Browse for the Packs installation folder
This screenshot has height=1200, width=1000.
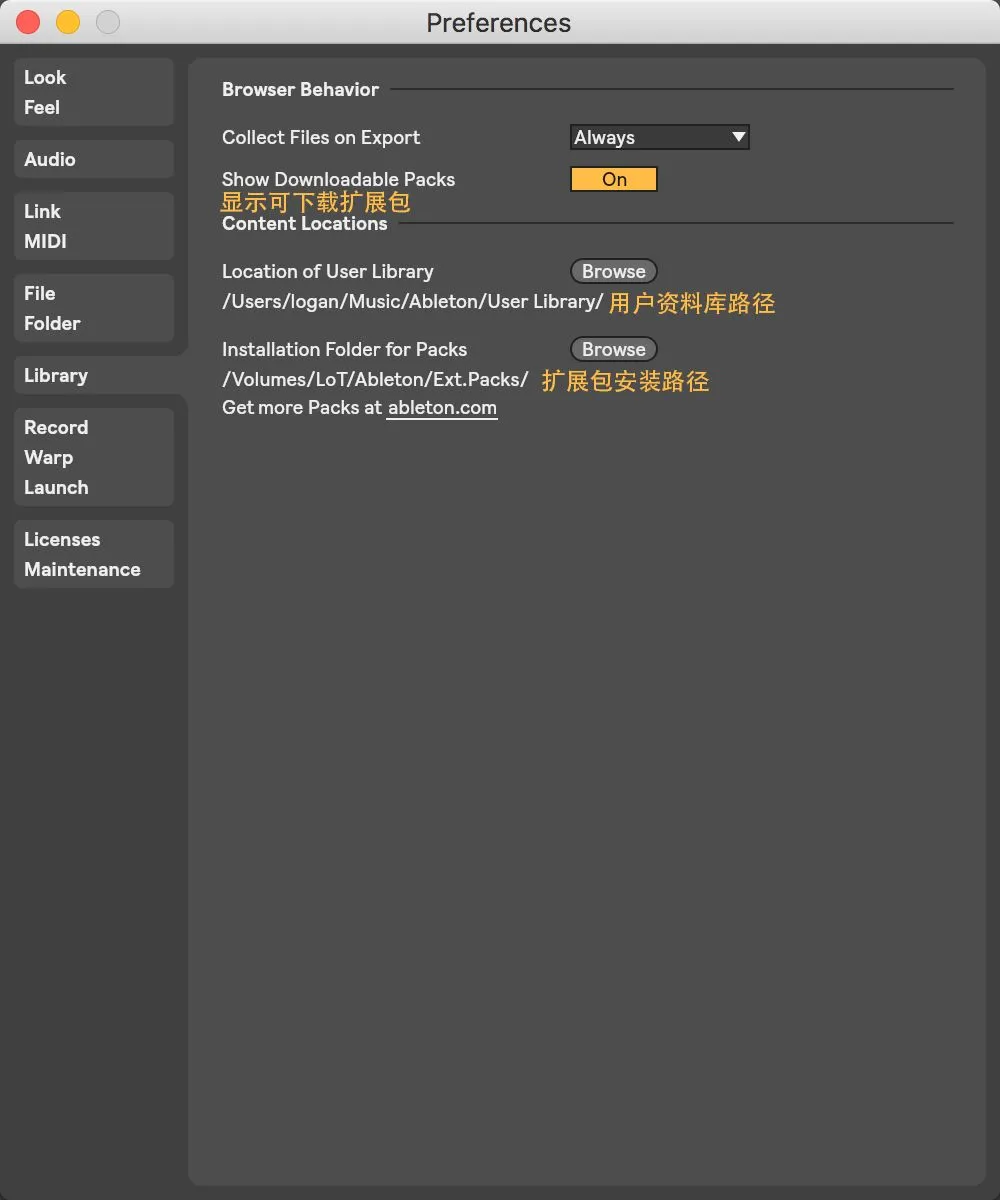(x=613, y=349)
